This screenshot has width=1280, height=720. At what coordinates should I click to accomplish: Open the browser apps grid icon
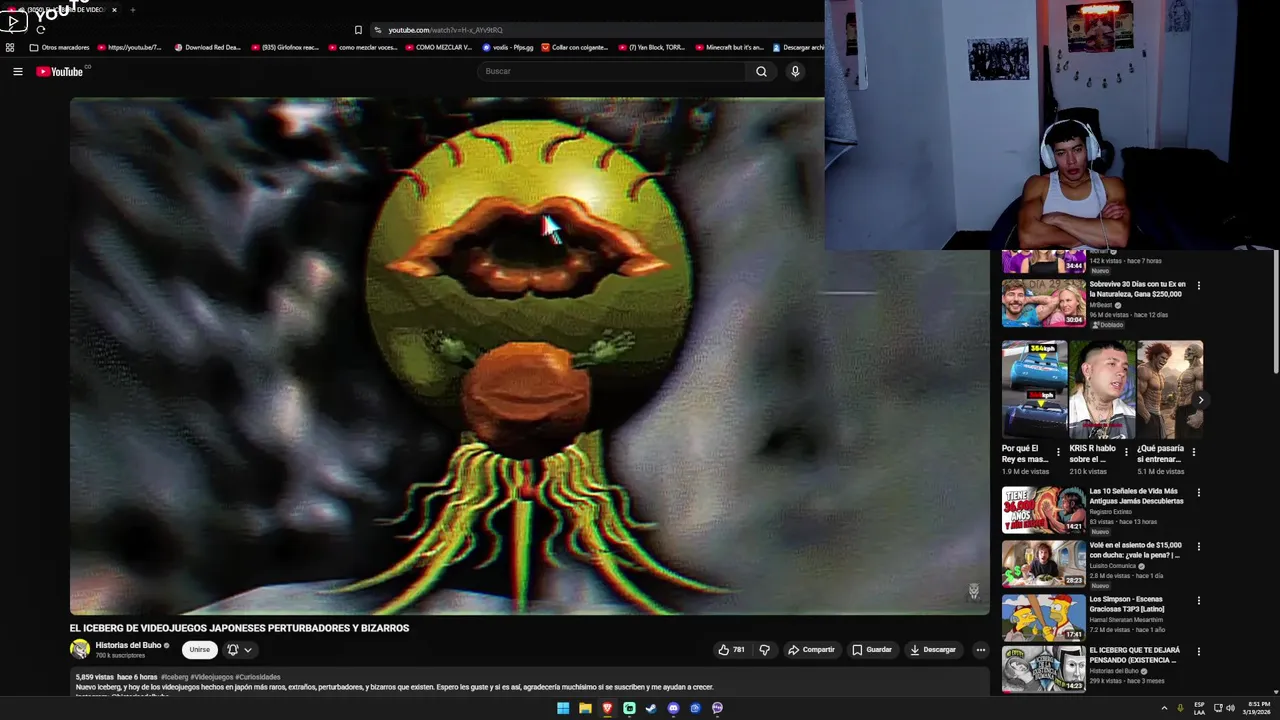click(10, 47)
